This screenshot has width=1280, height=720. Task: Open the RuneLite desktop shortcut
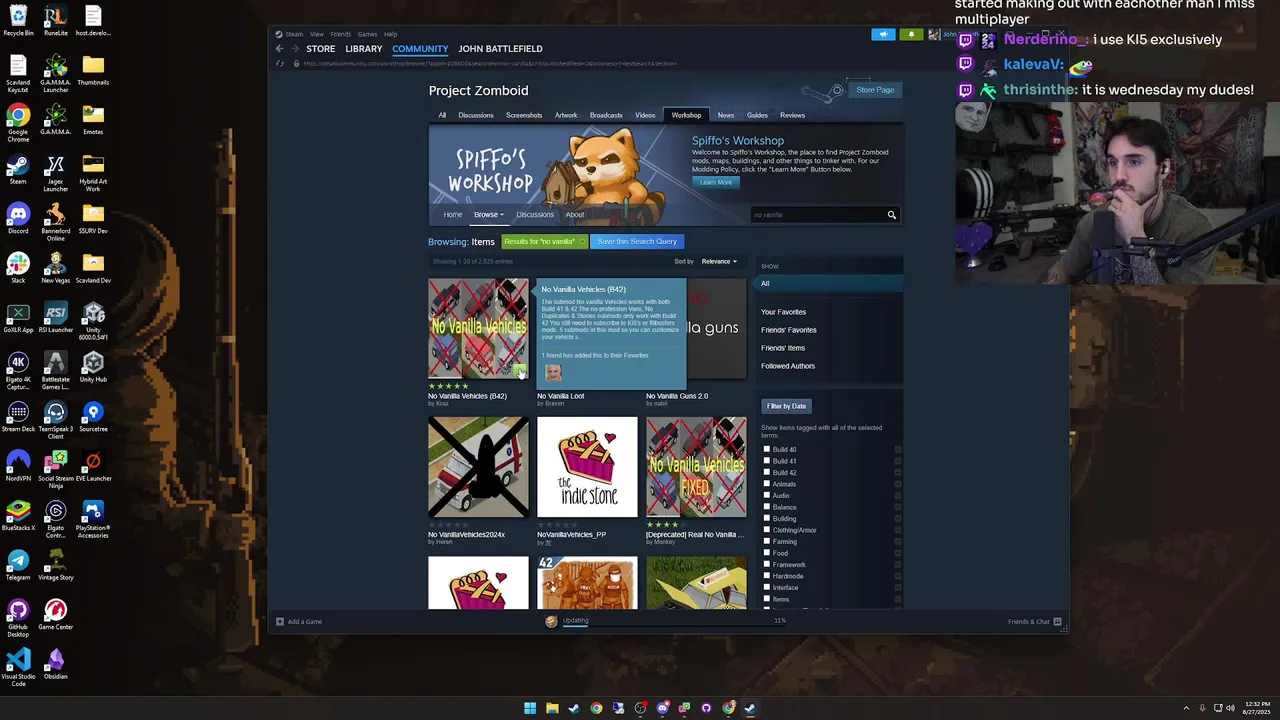click(x=56, y=20)
